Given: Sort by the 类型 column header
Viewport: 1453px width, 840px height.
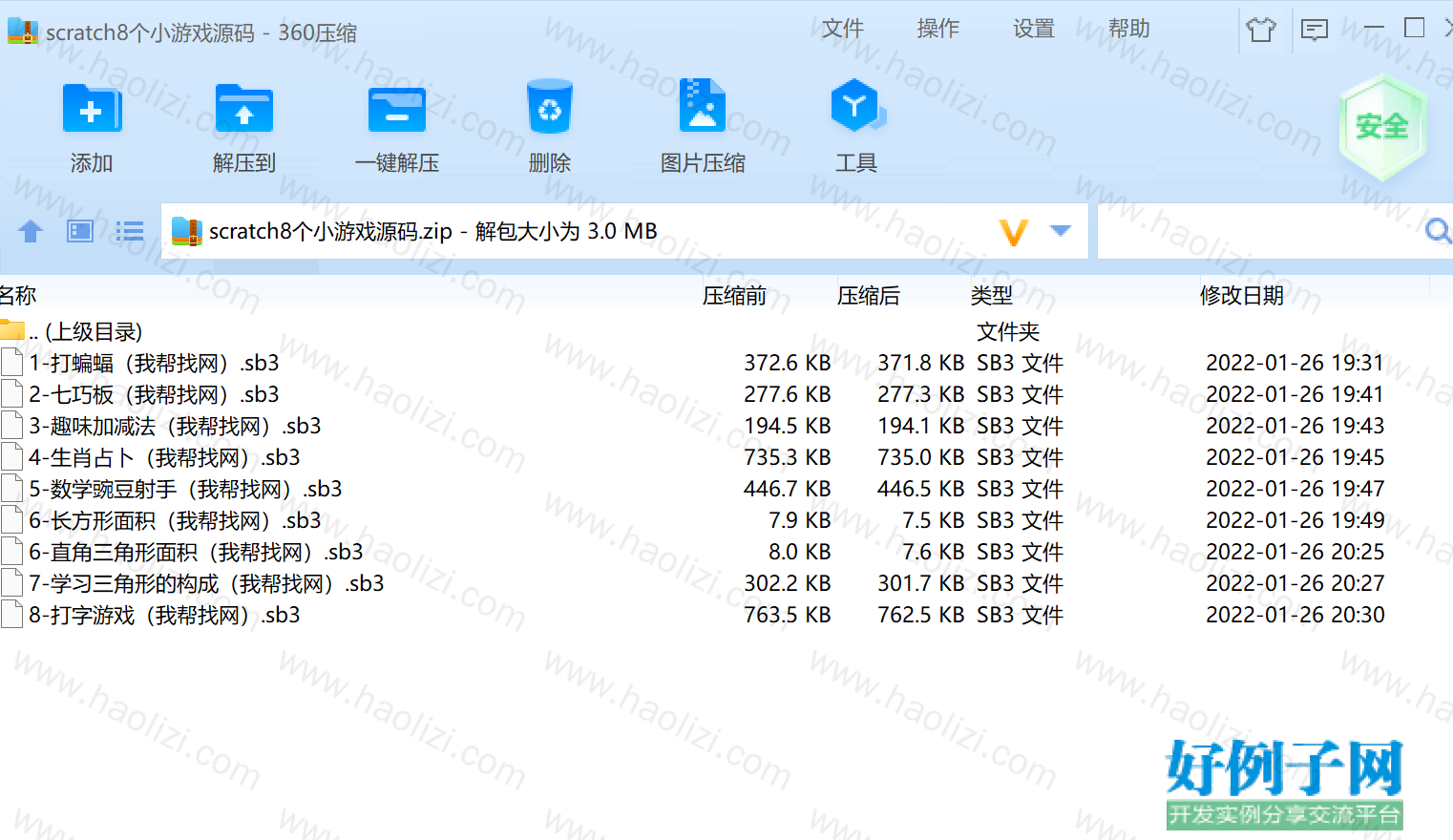Looking at the screenshot, I should point(992,296).
